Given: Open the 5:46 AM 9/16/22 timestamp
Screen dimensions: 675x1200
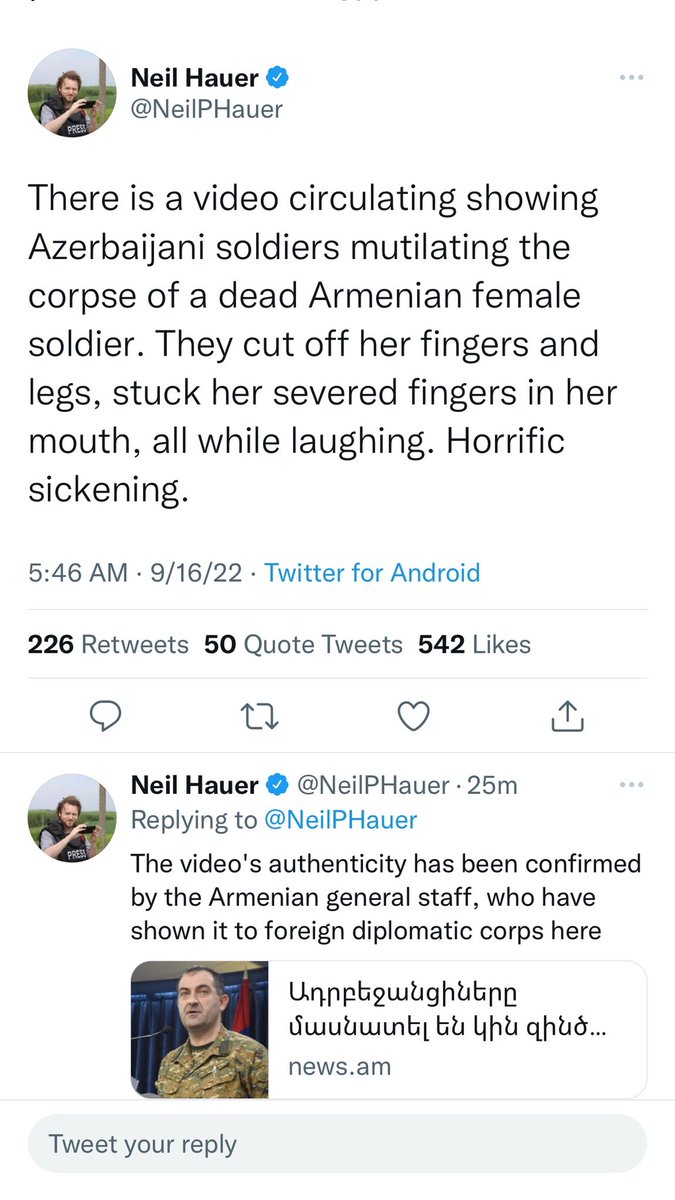Looking at the screenshot, I should 135,573.
